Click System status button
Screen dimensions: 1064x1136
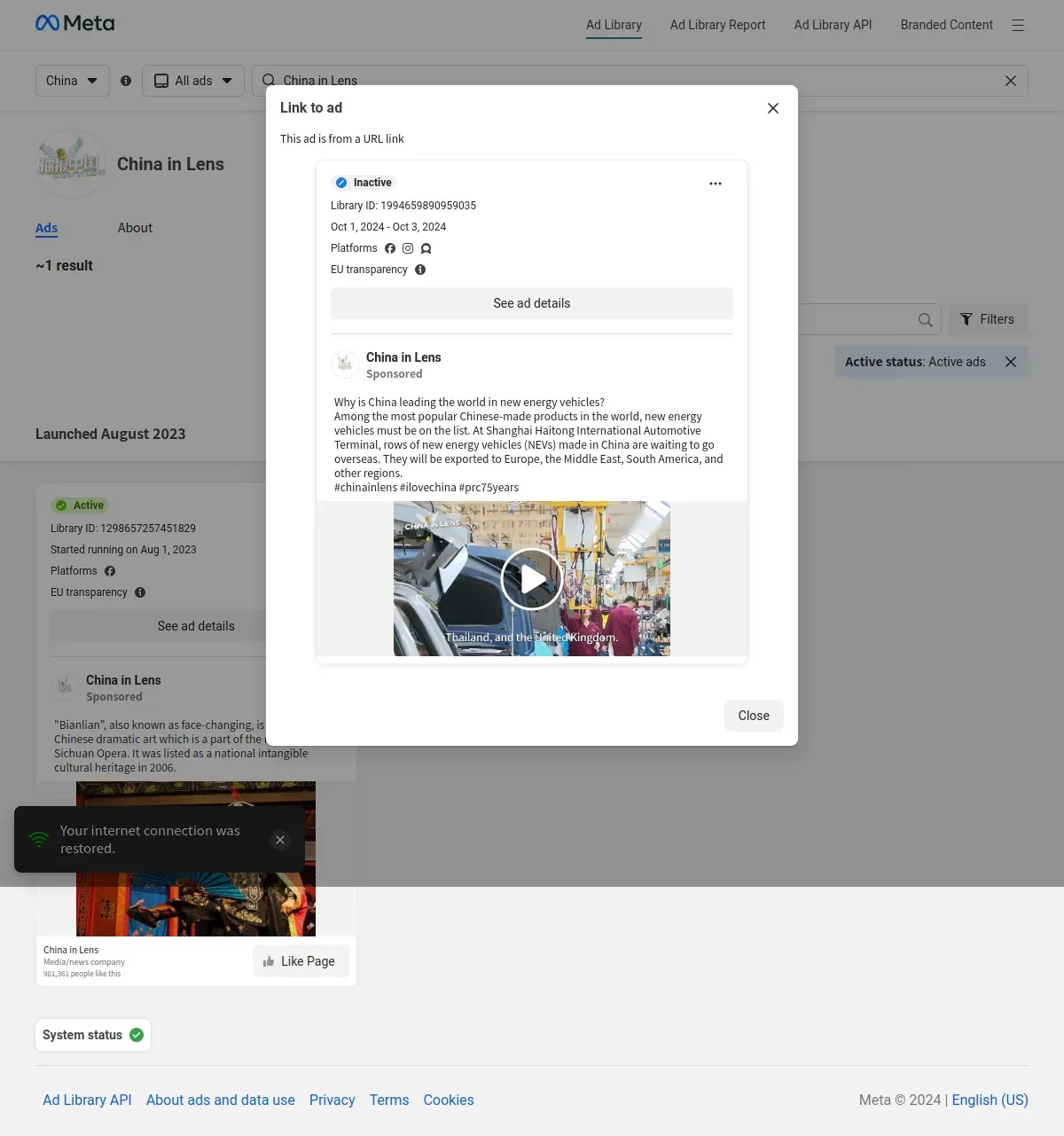coord(93,1035)
